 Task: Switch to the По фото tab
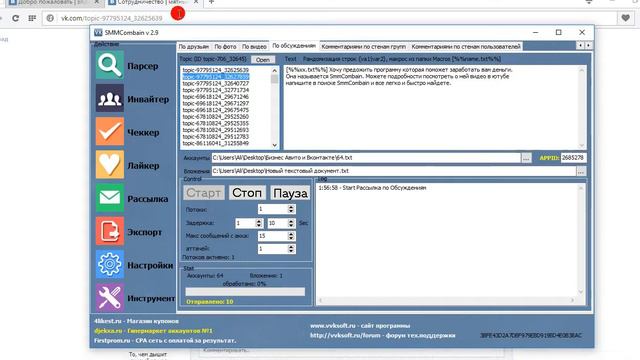pyautogui.click(x=225, y=47)
